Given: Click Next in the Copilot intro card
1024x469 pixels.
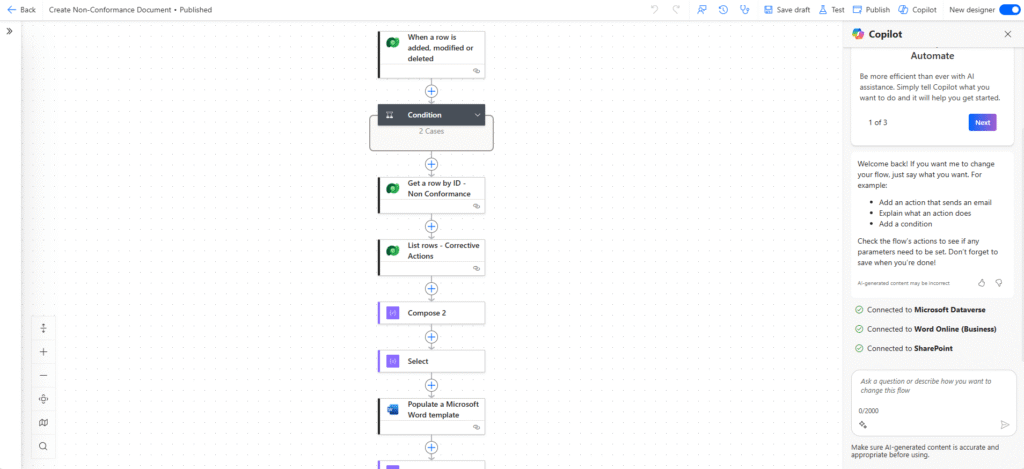Looking at the screenshot, I should coord(982,122).
